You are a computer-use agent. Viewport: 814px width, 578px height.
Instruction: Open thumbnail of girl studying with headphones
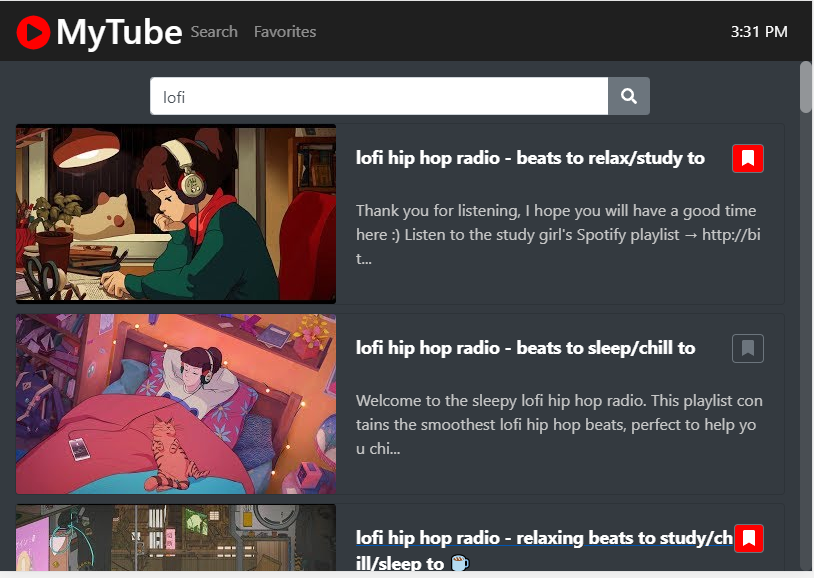176,213
